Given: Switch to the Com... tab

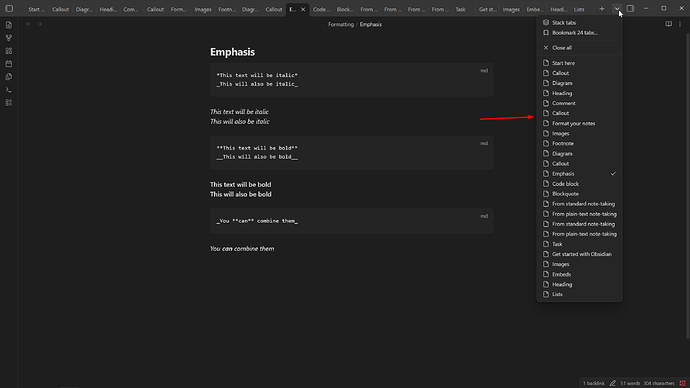Looking at the screenshot, I should point(131,9).
